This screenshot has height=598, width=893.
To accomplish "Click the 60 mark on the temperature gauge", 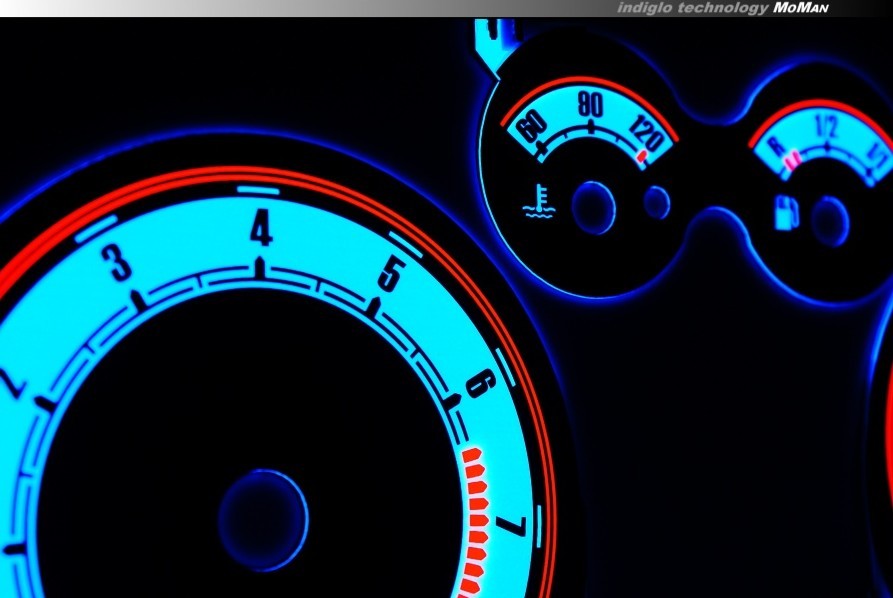I will point(532,126).
